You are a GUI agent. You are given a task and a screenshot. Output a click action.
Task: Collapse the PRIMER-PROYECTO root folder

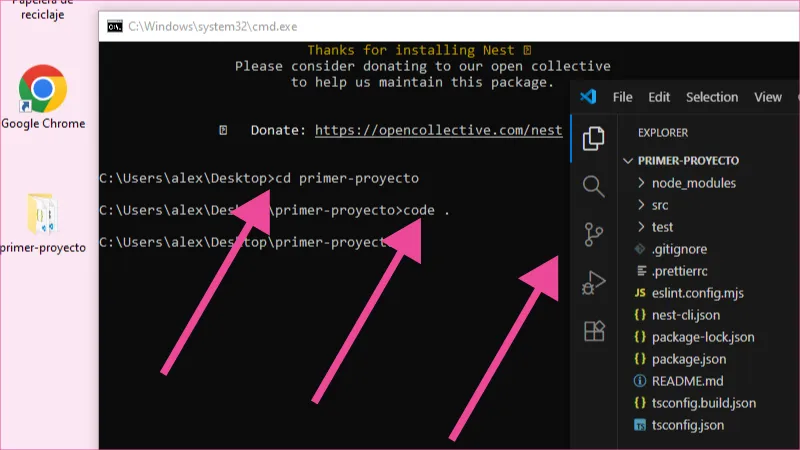[x=628, y=161]
